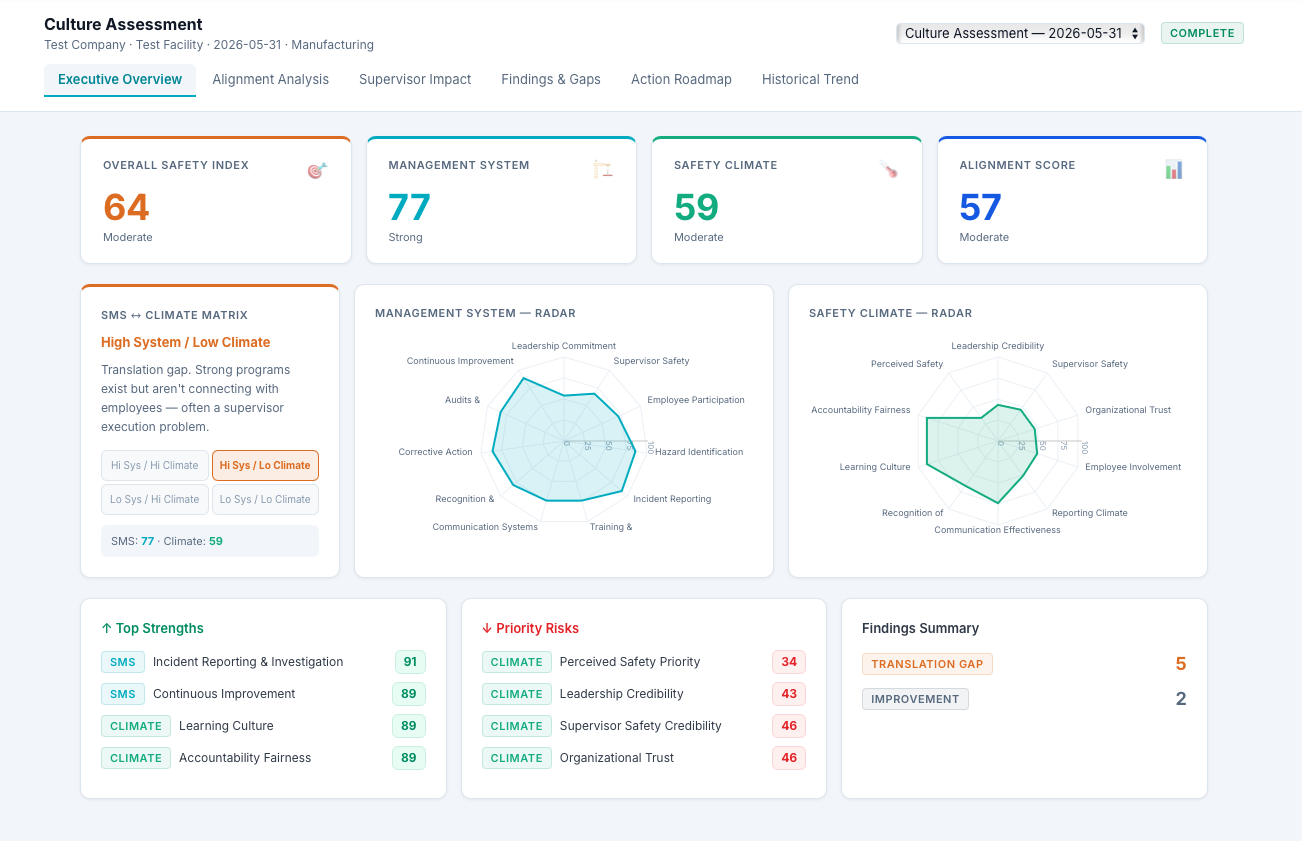Screen dimensions: 1302x841
Task: Open the Supervisor Impact tab
Action: pyautogui.click(x=415, y=79)
